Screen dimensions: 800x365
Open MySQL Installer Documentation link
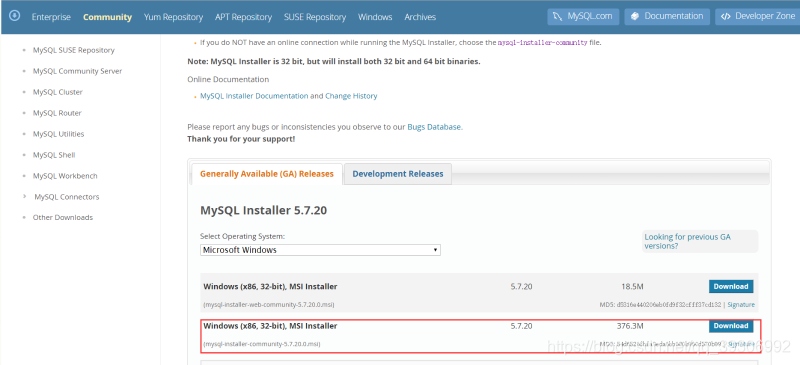[x=254, y=96]
